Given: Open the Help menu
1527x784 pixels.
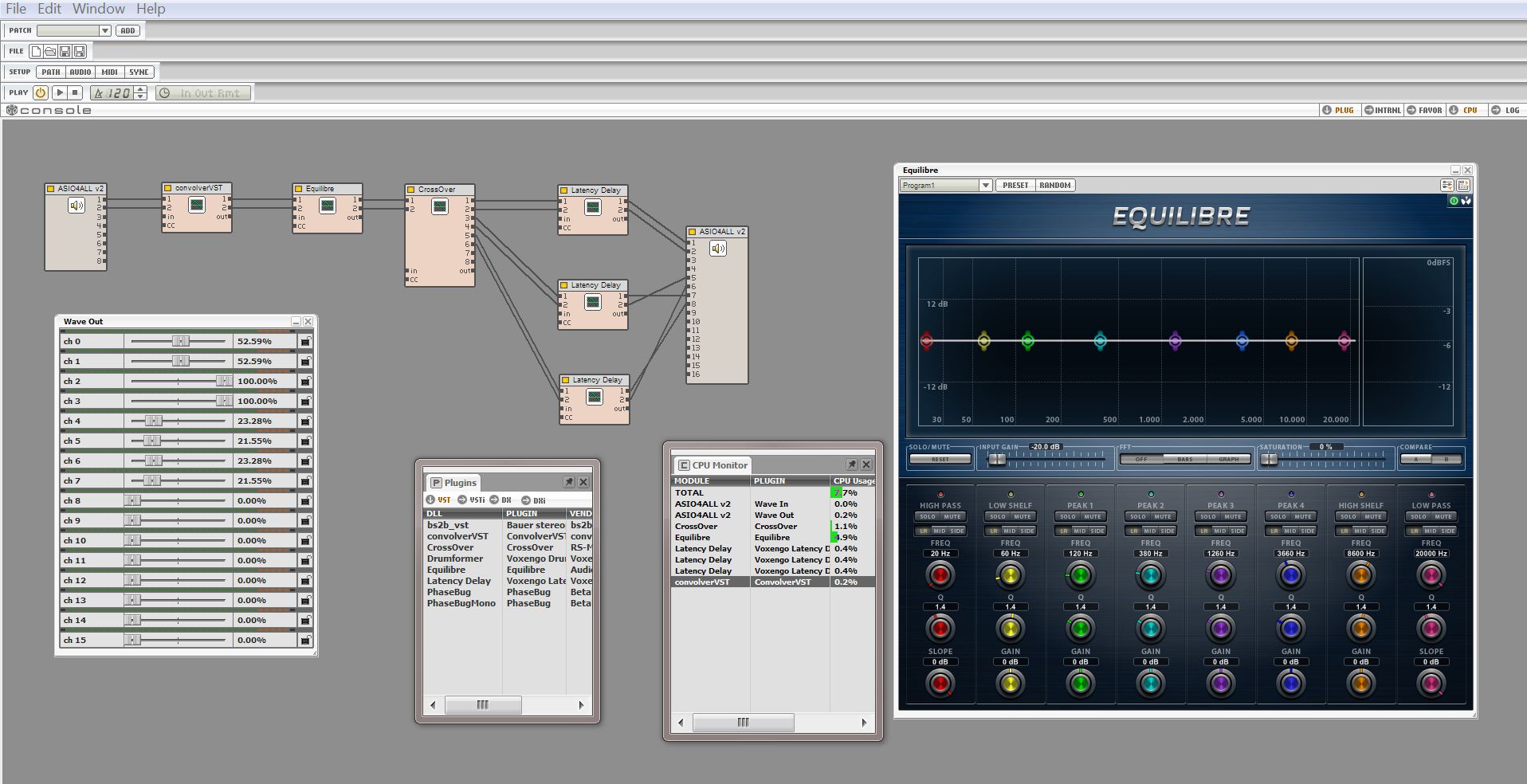Looking at the screenshot, I should pyautogui.click(x=151, y=9).
